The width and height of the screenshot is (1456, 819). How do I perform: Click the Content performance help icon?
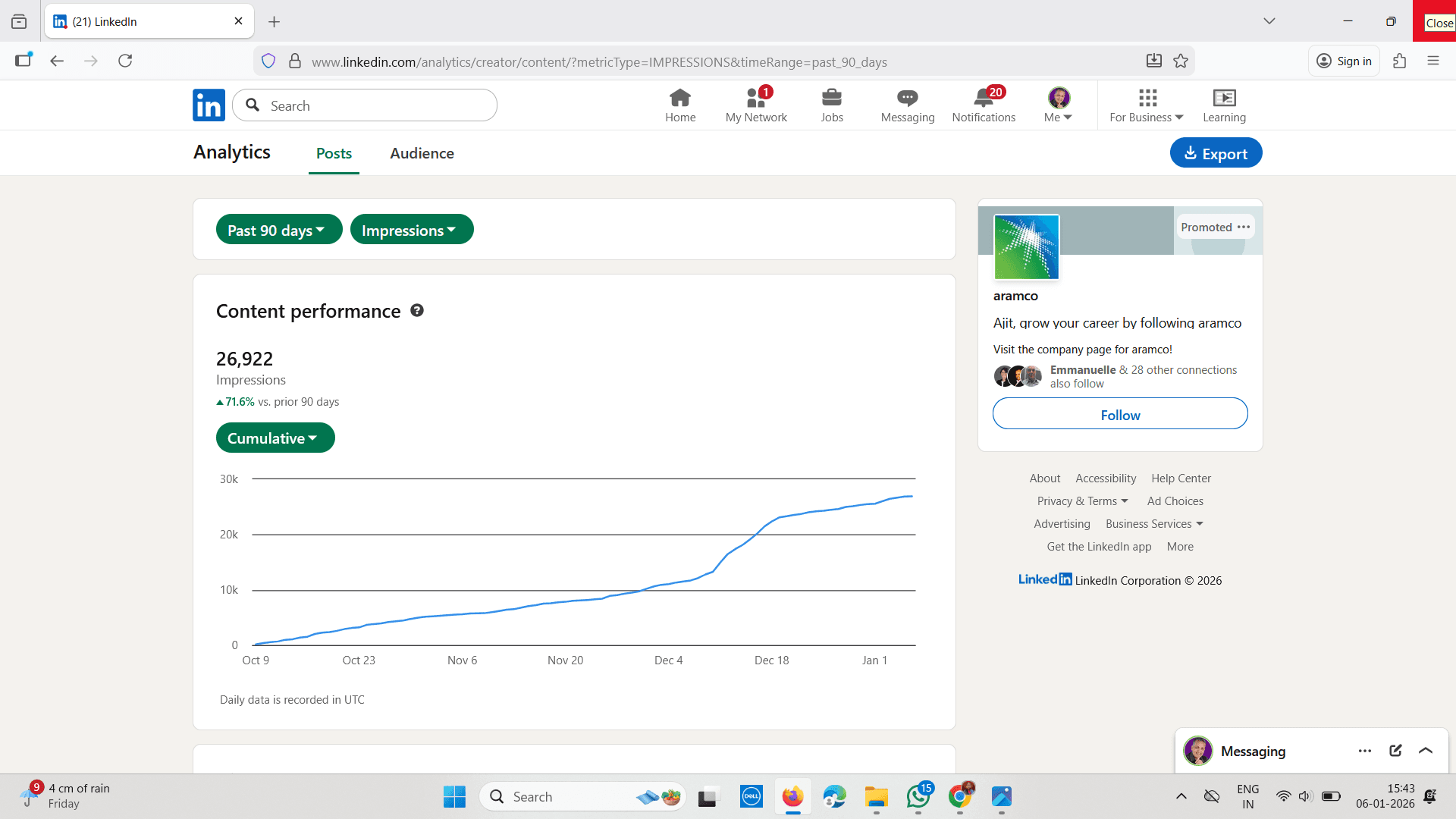[x=417, y=310]
